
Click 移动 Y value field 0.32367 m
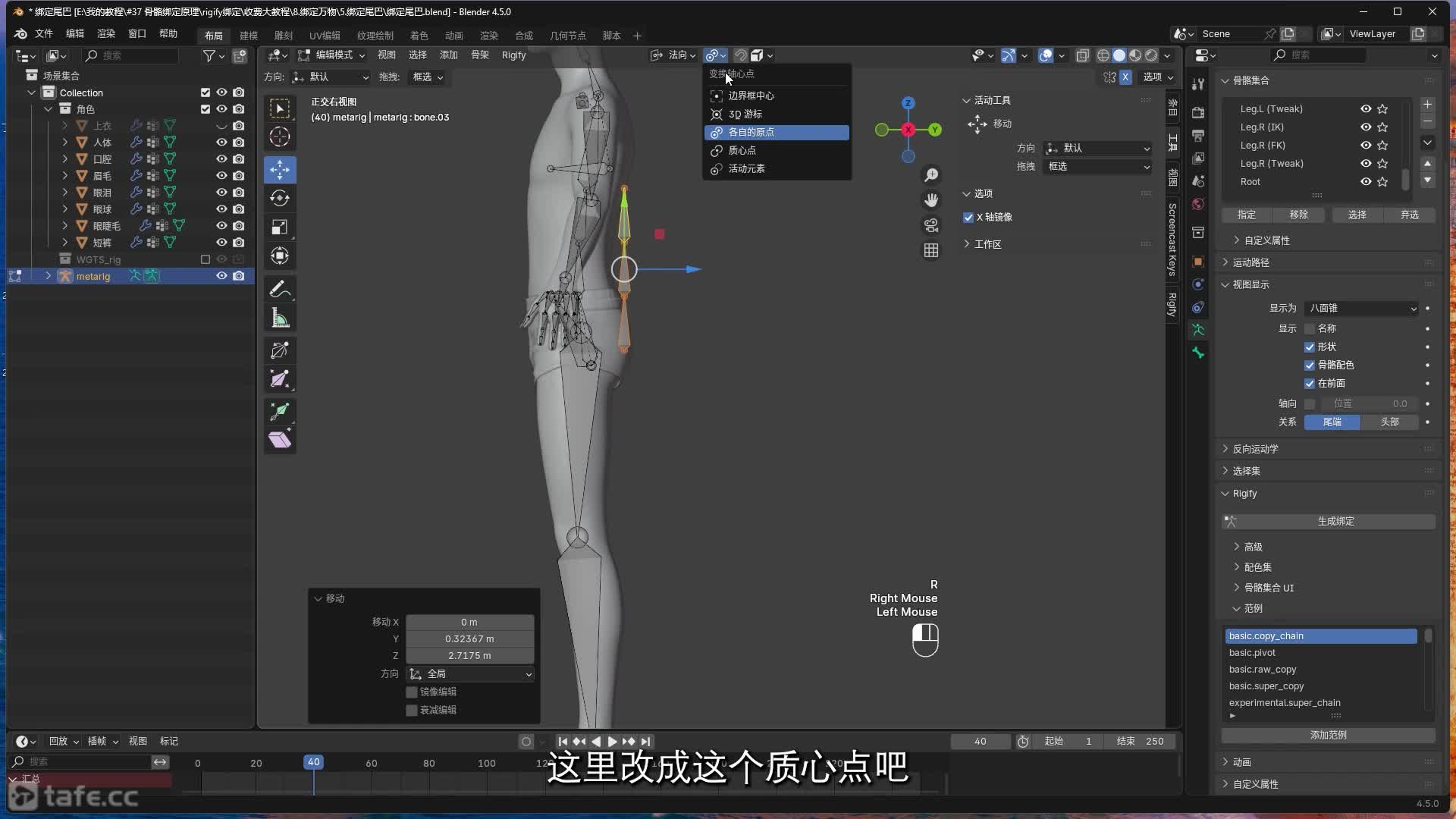tap(469, 639)
